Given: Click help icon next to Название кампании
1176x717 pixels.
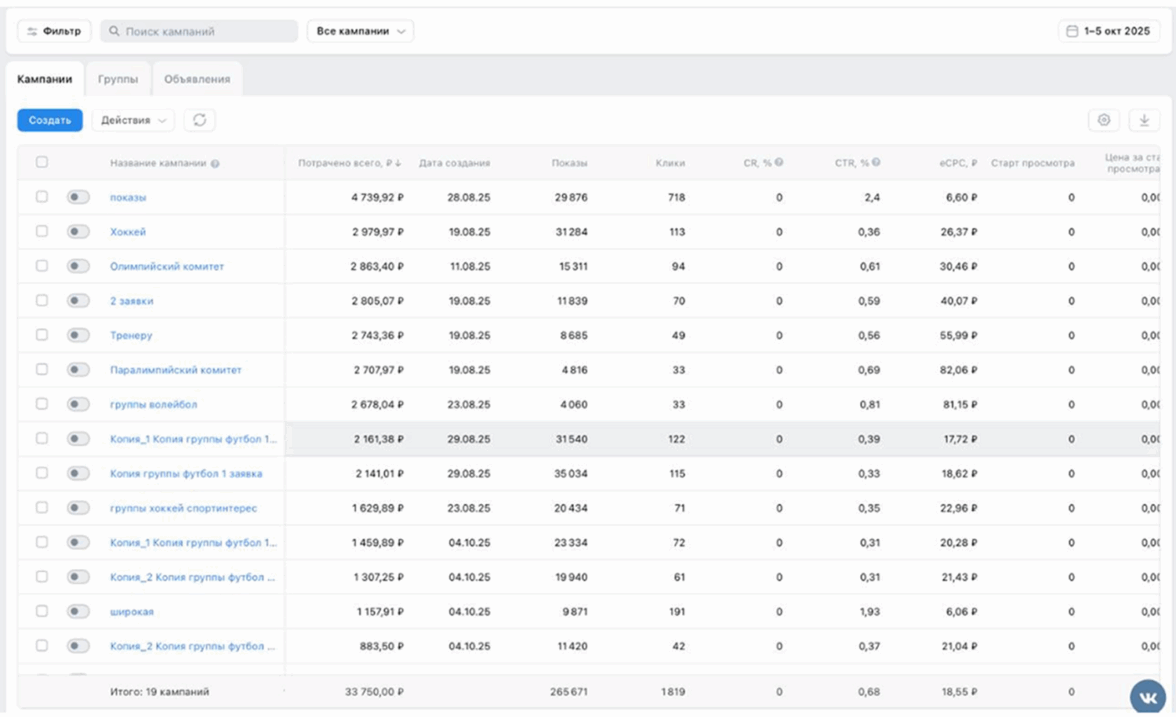Looking at the screenshot, I should (215, 164).
